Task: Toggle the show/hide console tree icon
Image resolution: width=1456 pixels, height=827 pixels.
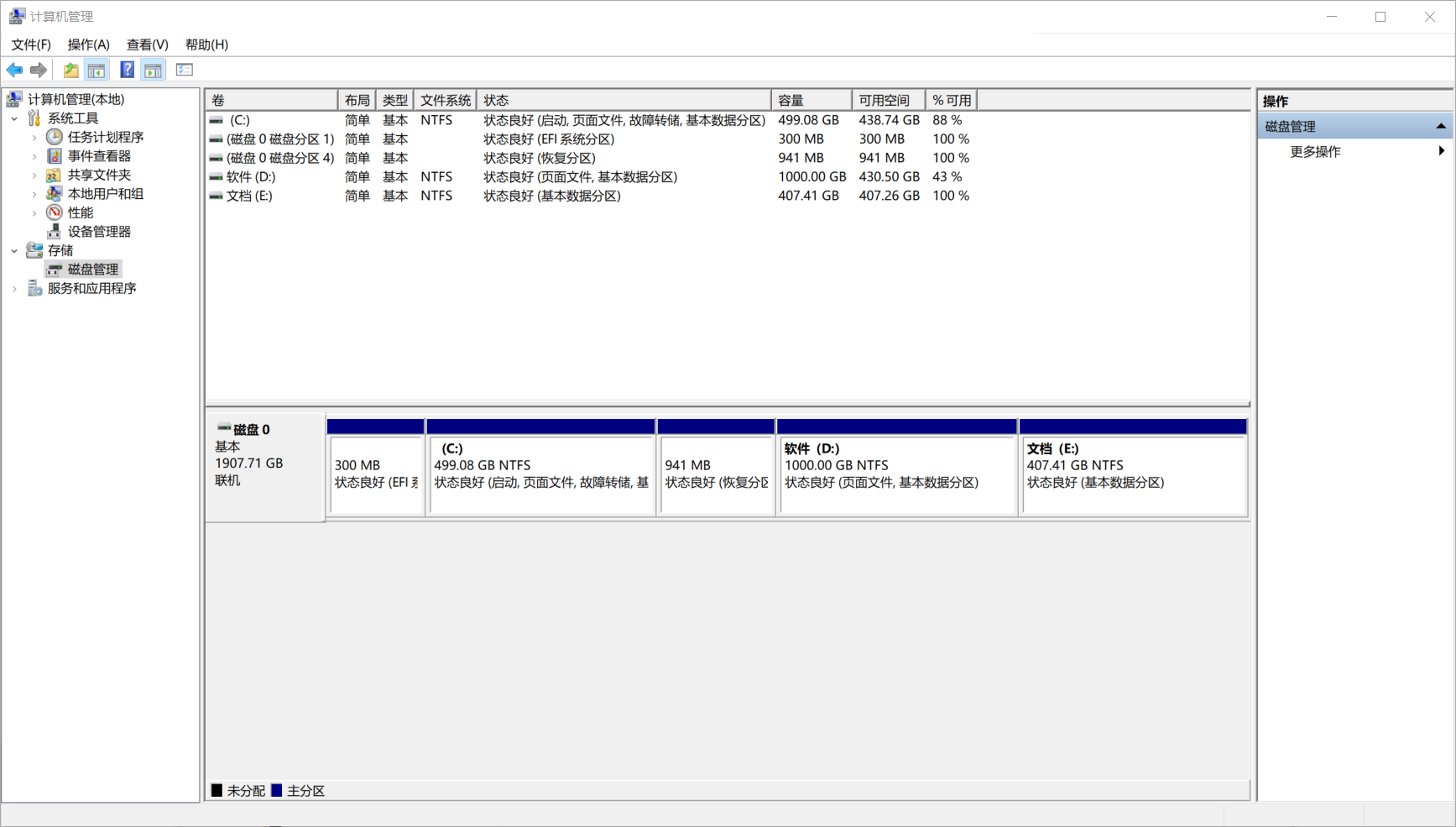Action: 97,71
